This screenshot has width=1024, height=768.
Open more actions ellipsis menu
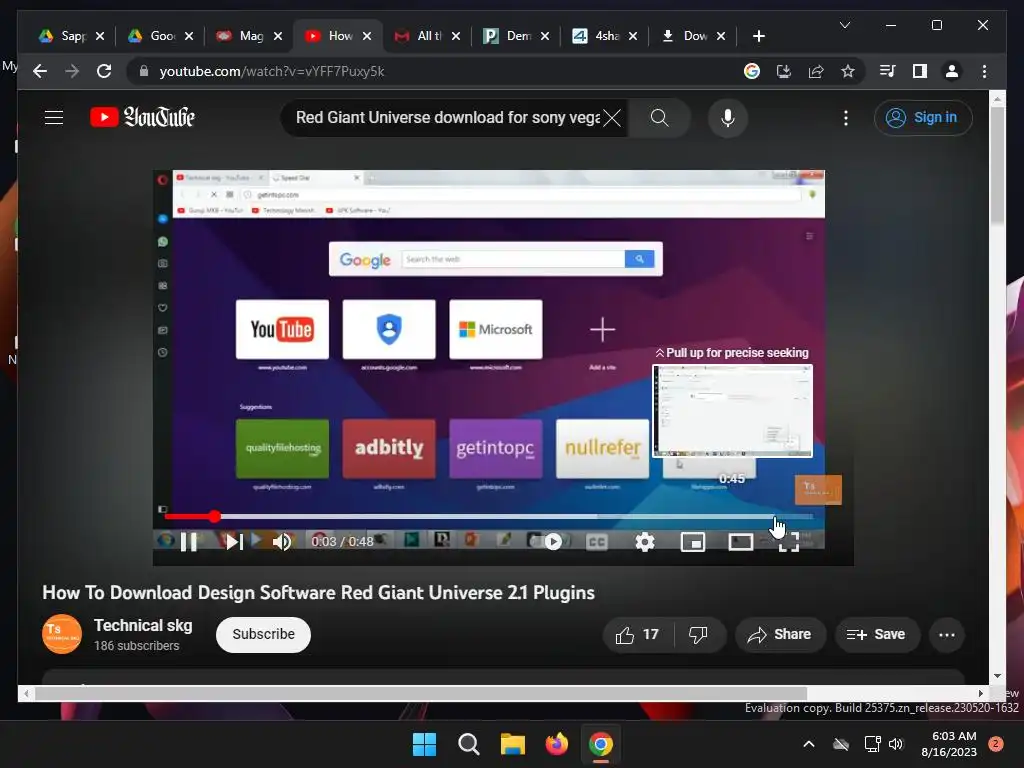(x=946, y=635)
